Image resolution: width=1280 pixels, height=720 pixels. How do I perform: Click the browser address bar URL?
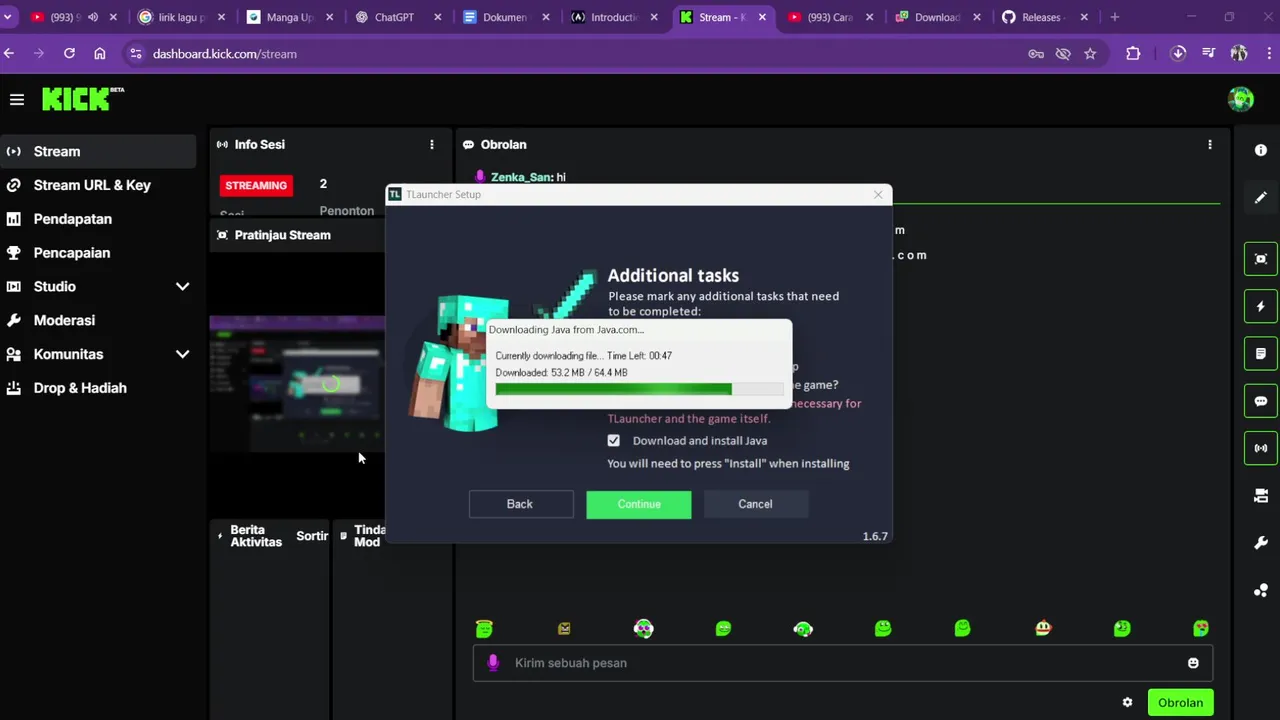[225, 54]
